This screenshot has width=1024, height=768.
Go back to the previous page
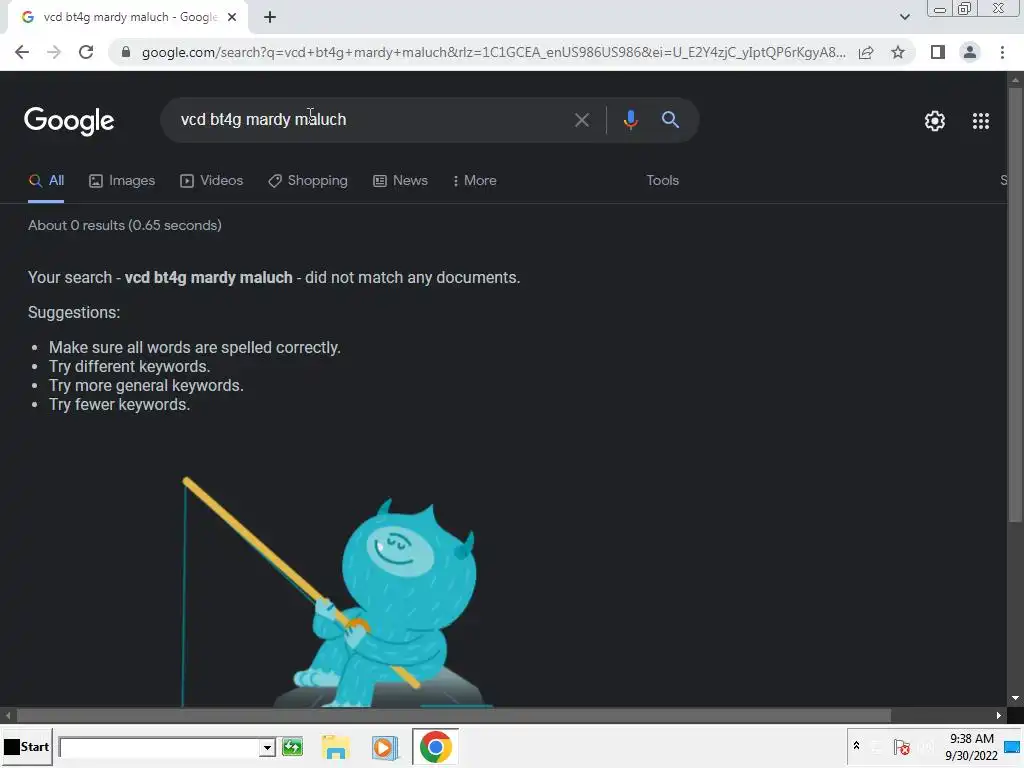pos(22,52)
